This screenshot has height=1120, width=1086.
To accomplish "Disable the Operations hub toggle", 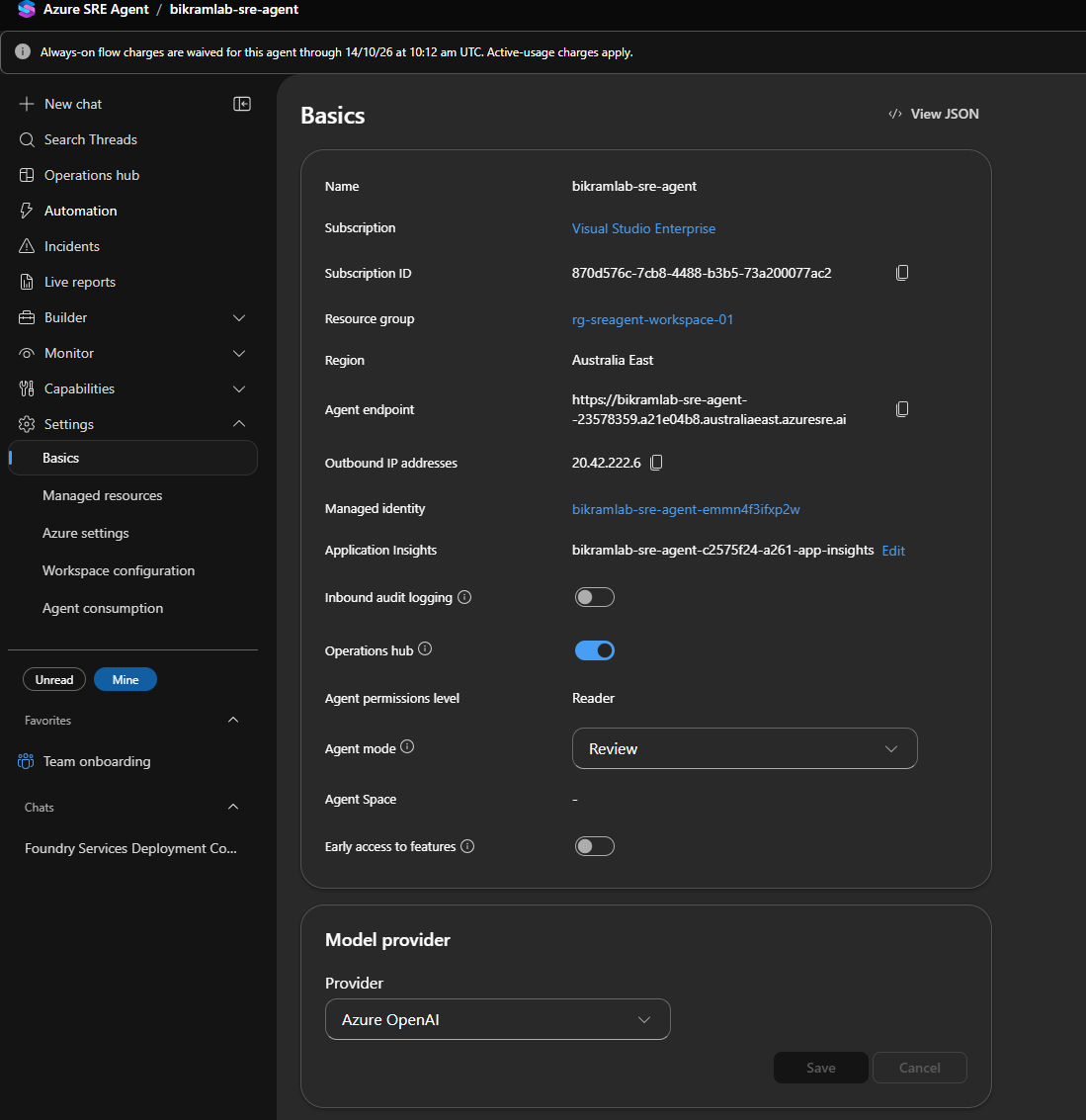I will pos(595,650).
